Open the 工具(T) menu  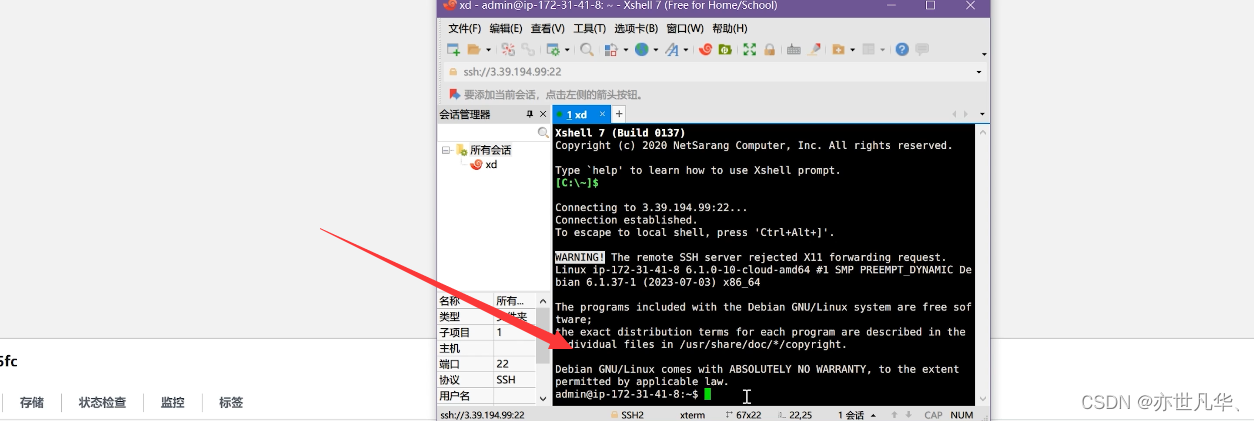(x=590, y=29)
